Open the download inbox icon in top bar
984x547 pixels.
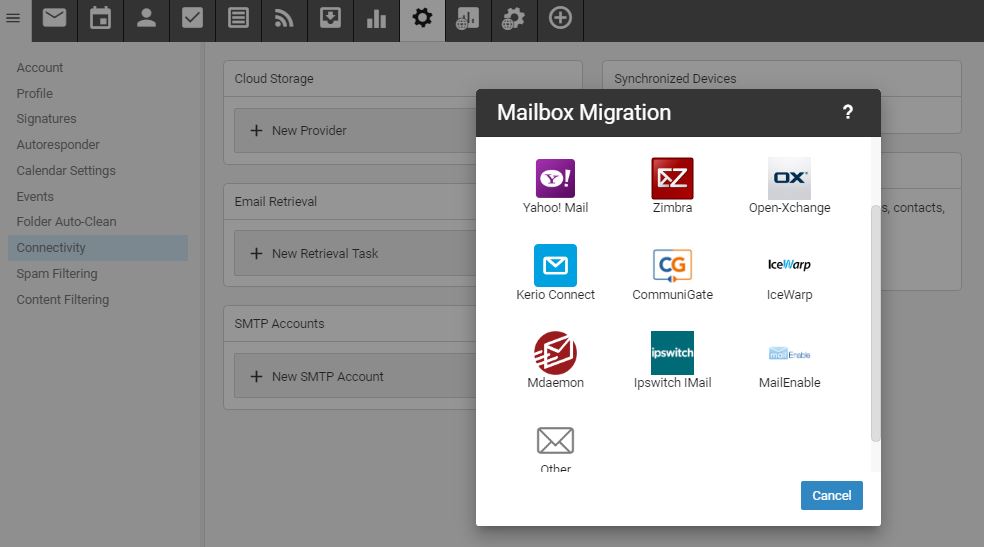(x=330, y=18)
